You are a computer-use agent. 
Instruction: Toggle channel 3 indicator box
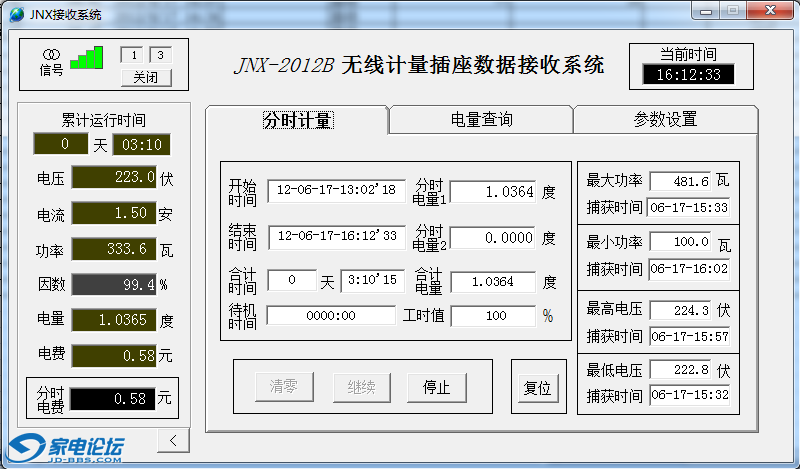tap(160, 55)
